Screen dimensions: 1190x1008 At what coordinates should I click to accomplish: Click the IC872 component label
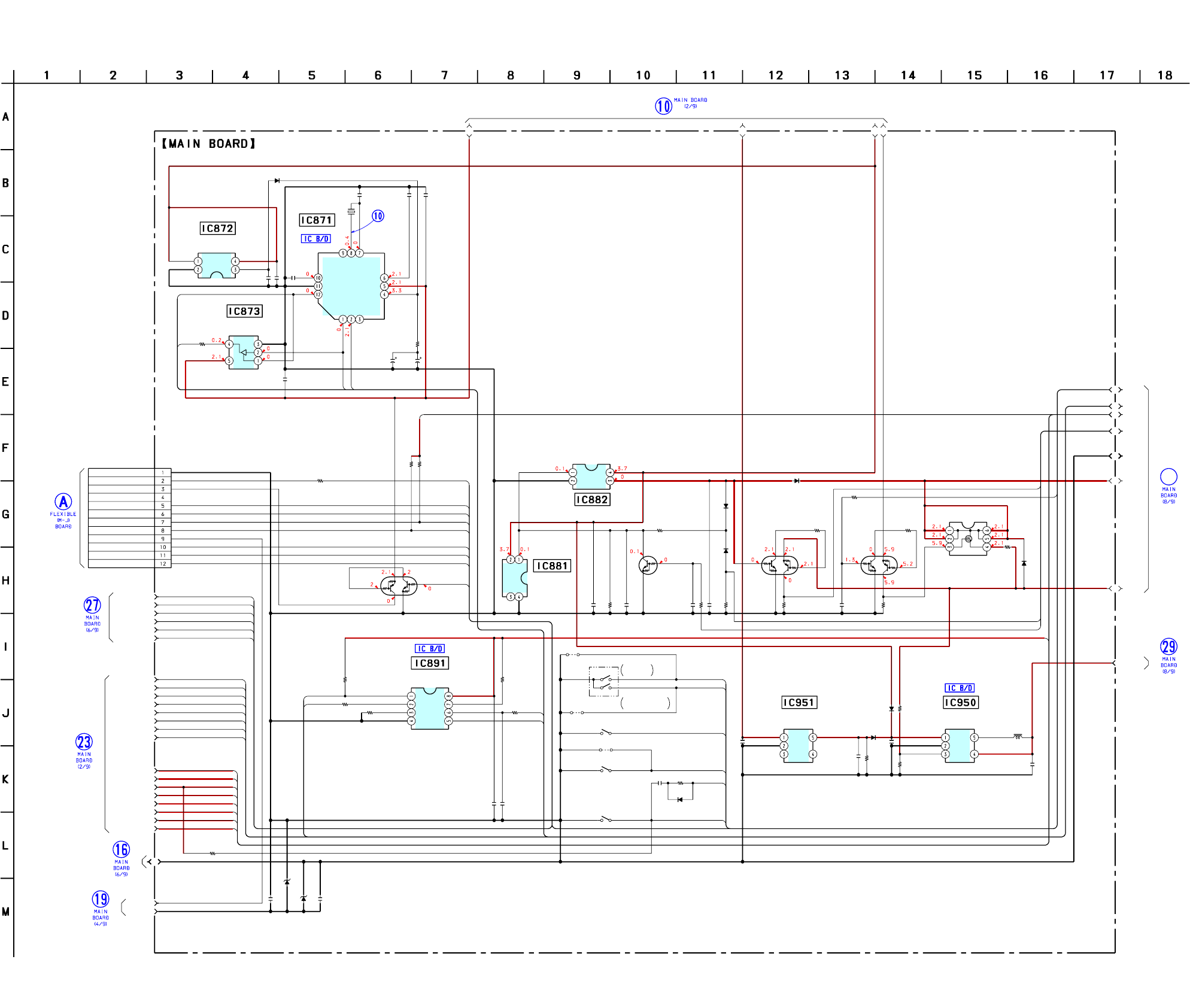coord(218,229)
